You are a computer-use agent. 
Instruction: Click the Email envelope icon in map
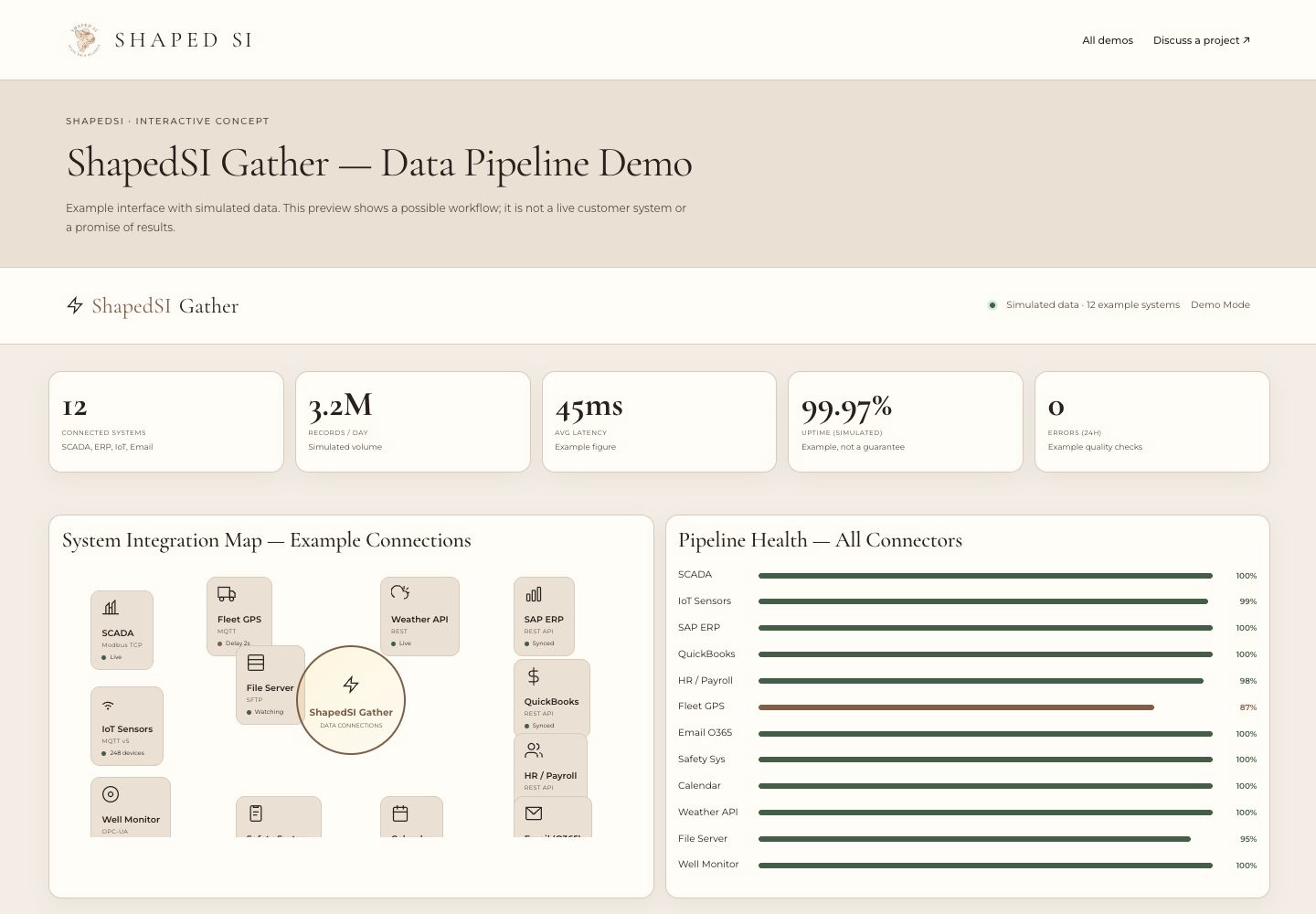(x=534, y=813)
